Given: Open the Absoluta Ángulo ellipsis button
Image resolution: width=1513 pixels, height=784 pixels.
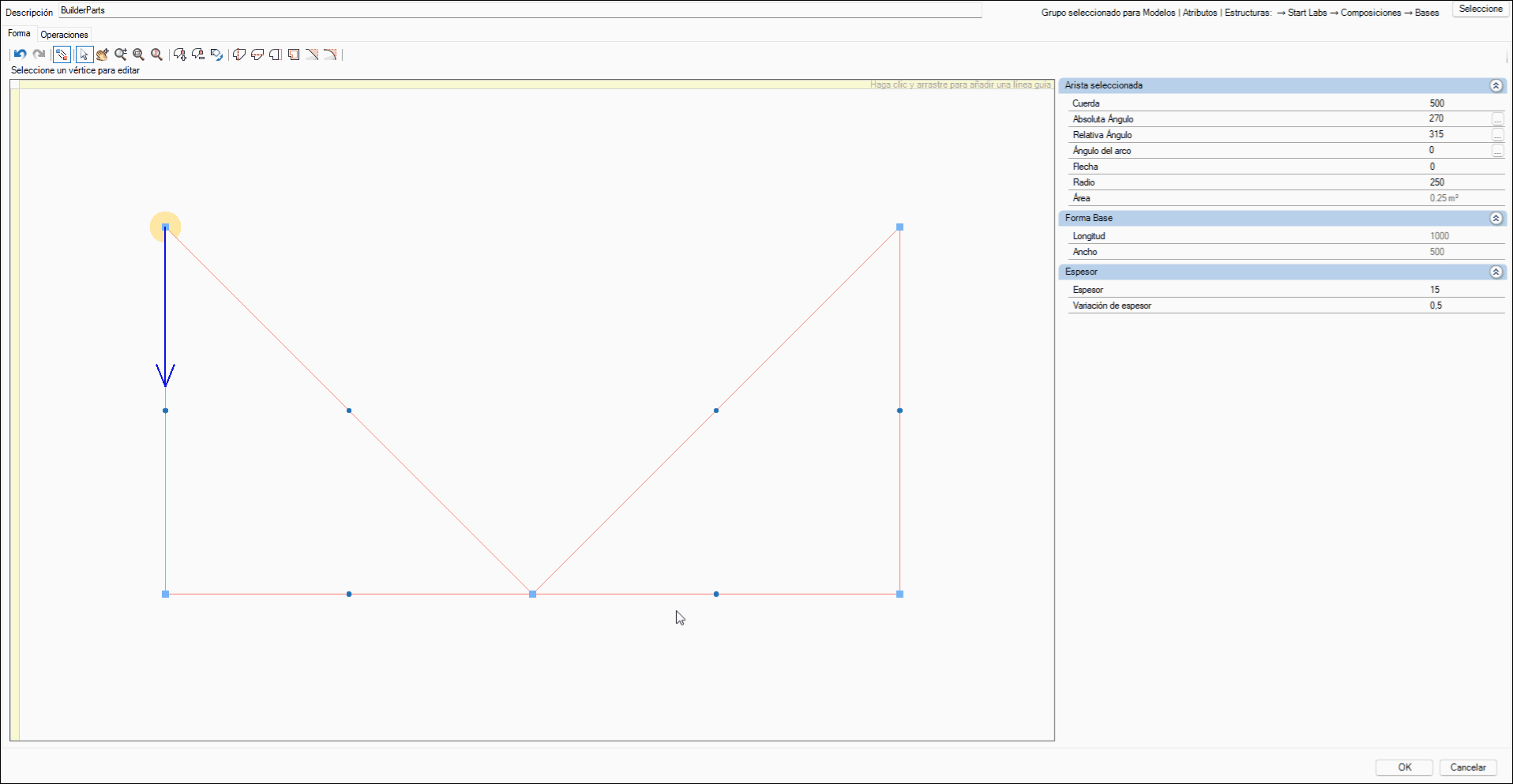Looking at the screenshot, I should click(1497, 119).
